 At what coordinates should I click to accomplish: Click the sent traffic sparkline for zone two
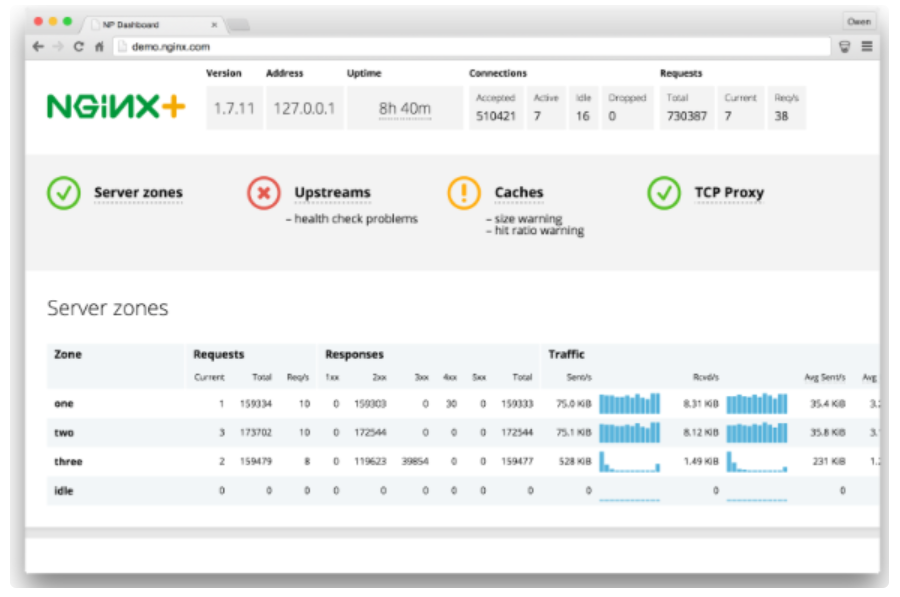click(630, 432)
